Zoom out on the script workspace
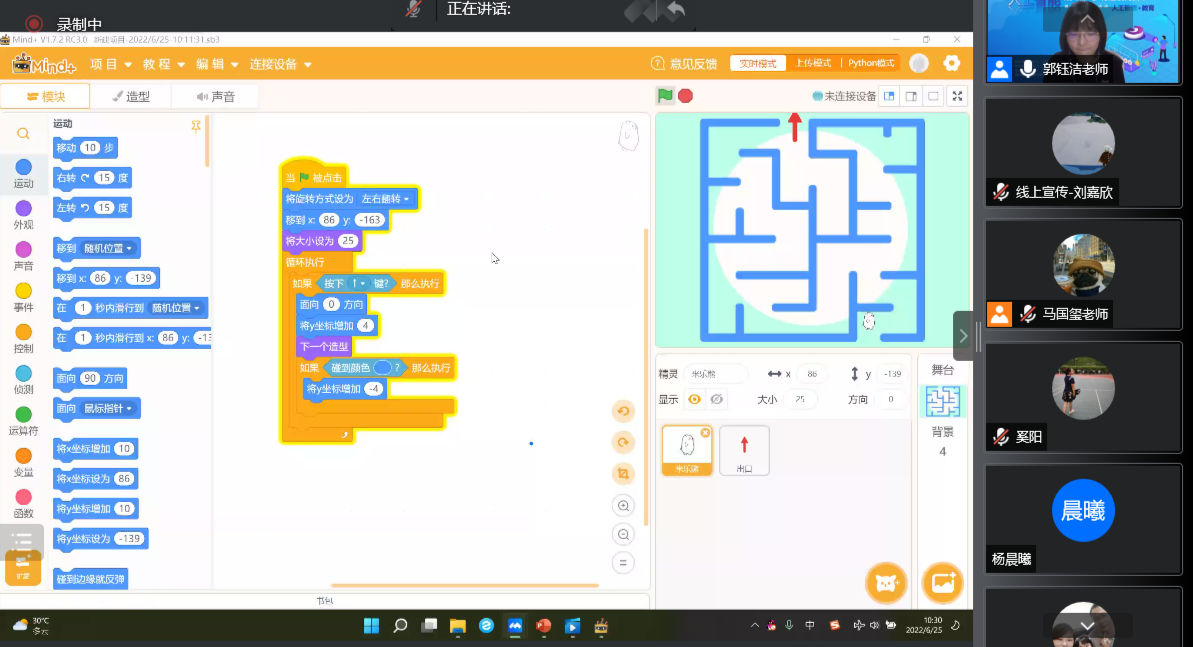The height and width of the screenshot is (647, 1193). tap(623, 535)
